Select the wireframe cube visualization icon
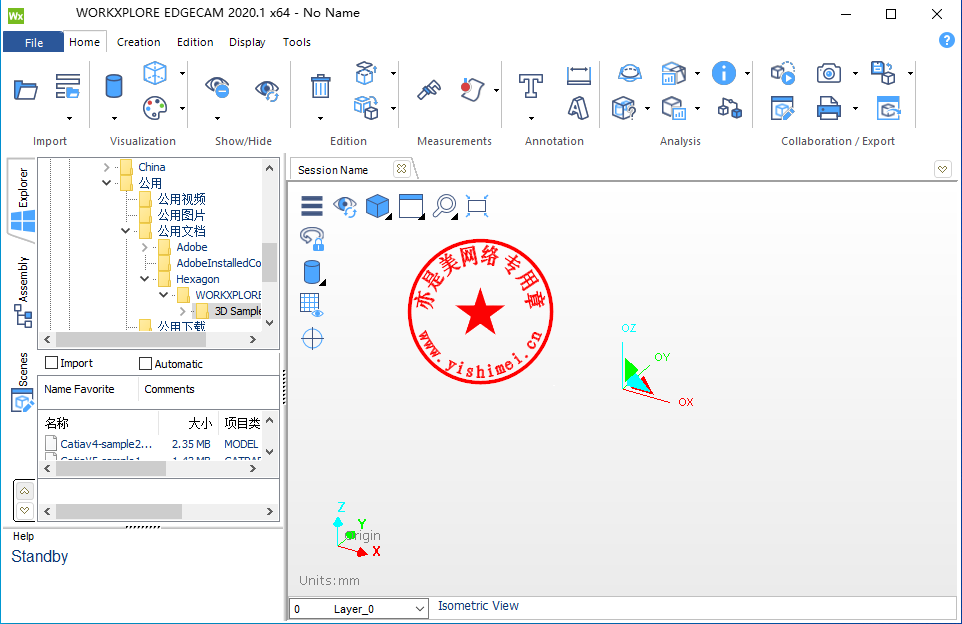This screenshot has height=624, width=962. tap(155, 73)
